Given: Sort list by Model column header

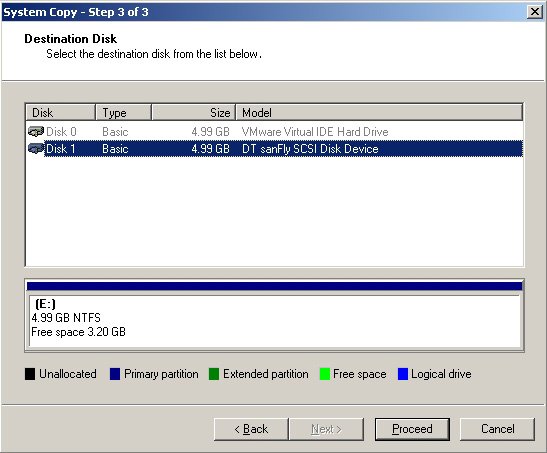Looking at the screenshot, I should (379, 112).
